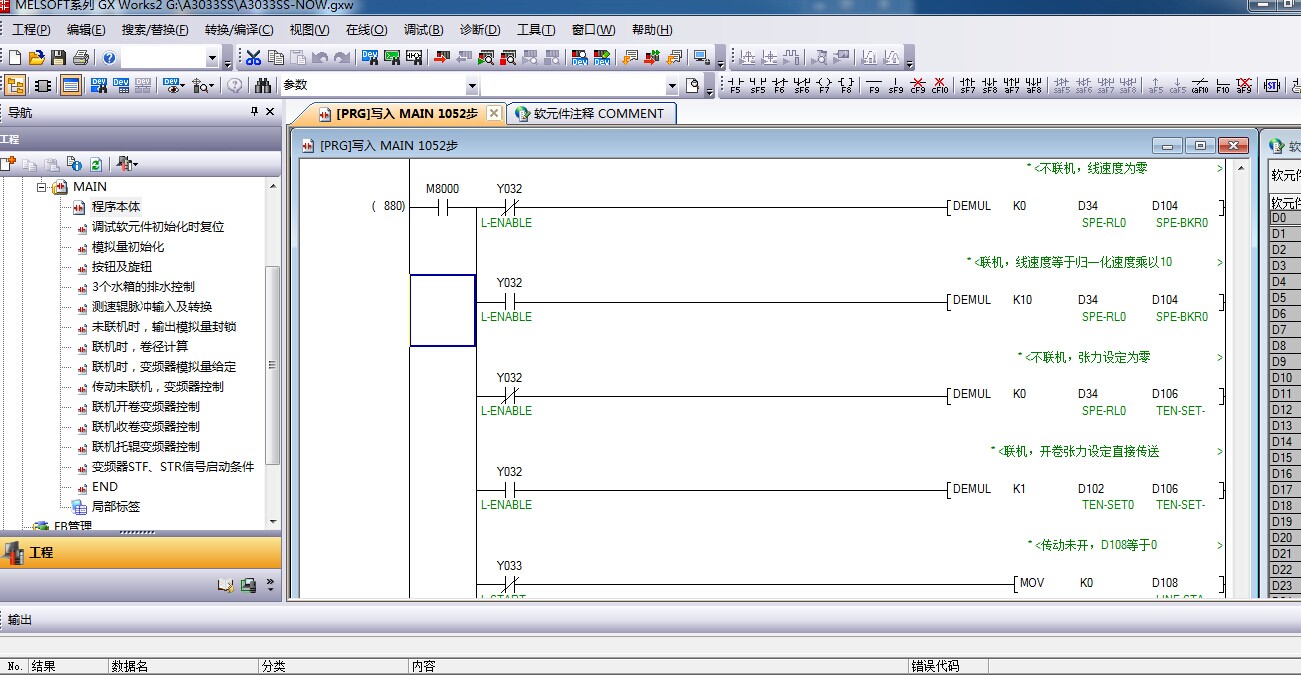
Task: Create a new project with the New icon
Action: (x=15, y=58)
